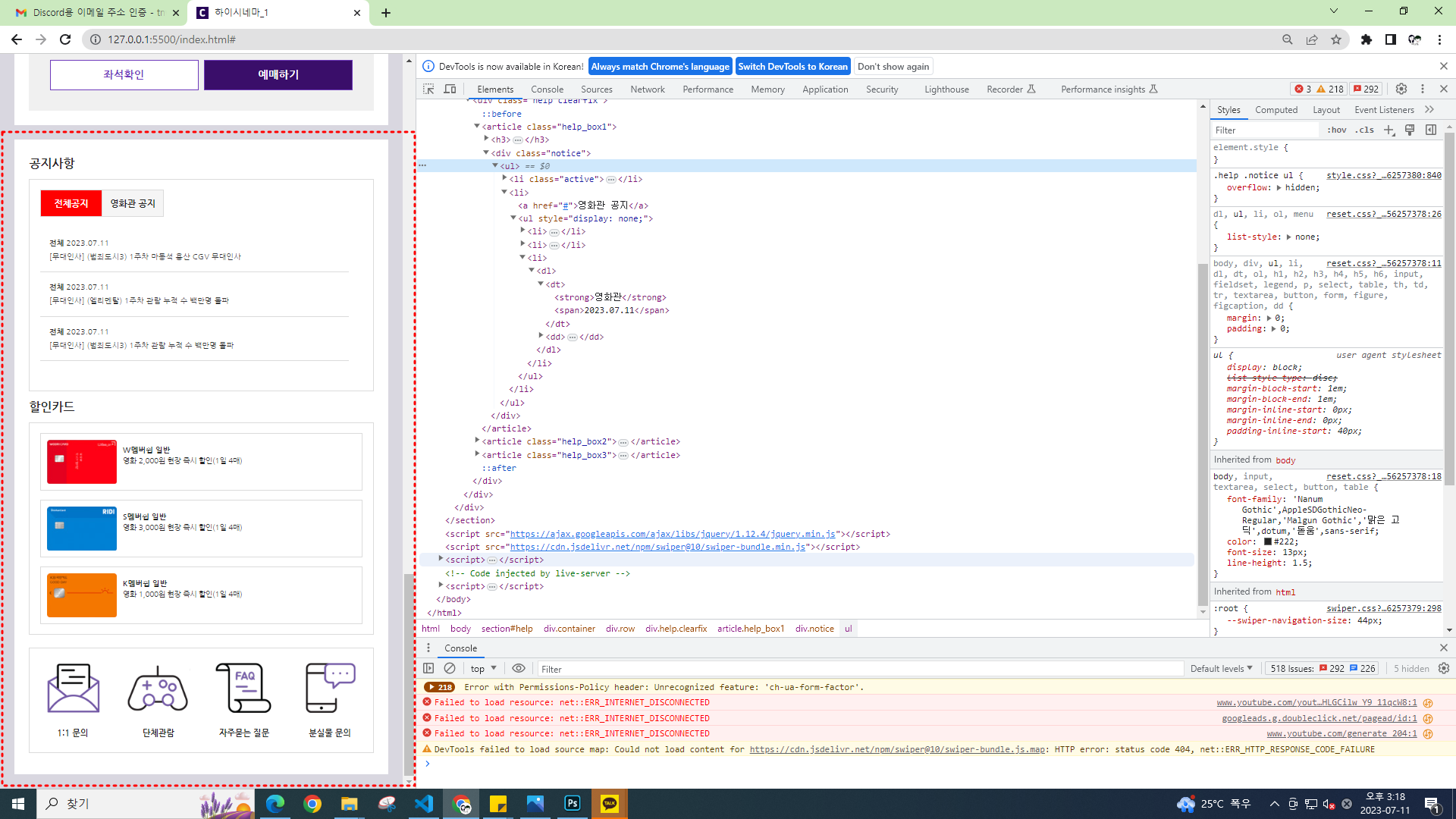Click the live expression eye icon
The image size is (1456, 819).
pos(519,668)
